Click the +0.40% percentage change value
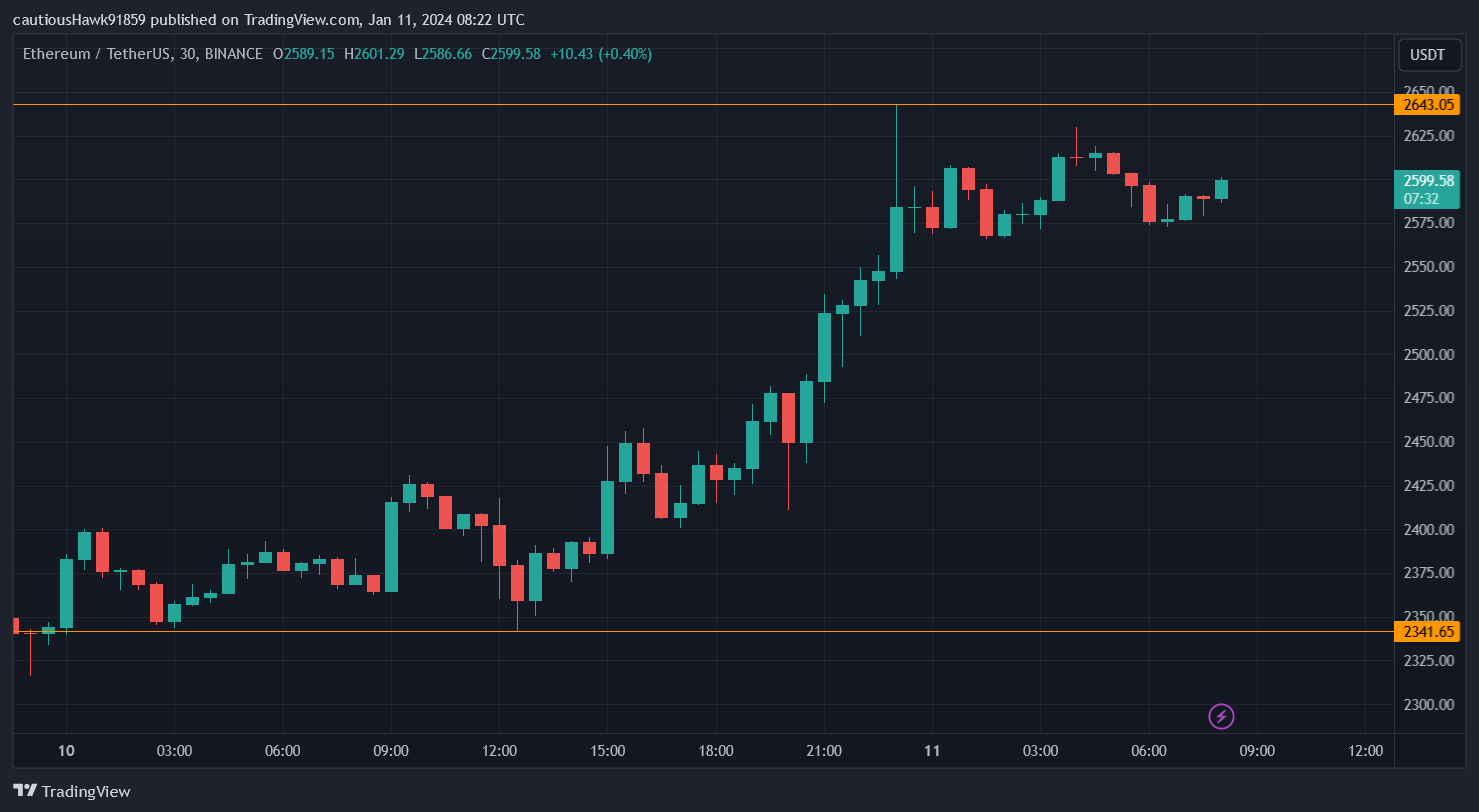The height and width of the screenshot is (812, 1479). (x=624, y=54)
